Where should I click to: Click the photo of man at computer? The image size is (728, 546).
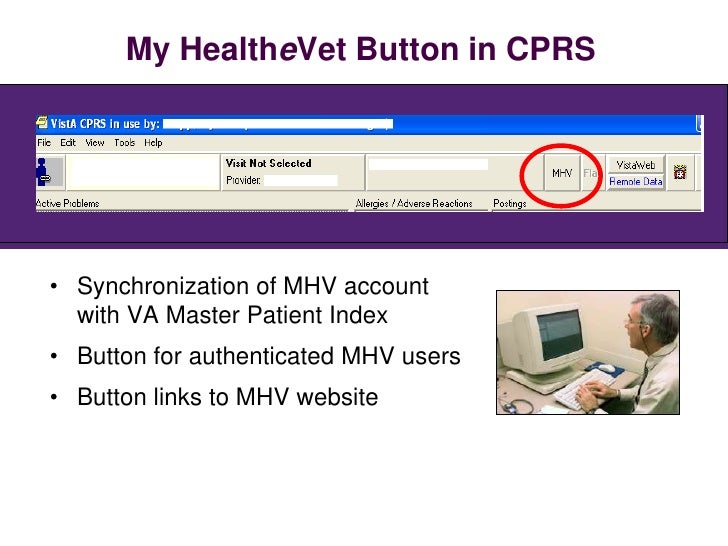[588, 352]
